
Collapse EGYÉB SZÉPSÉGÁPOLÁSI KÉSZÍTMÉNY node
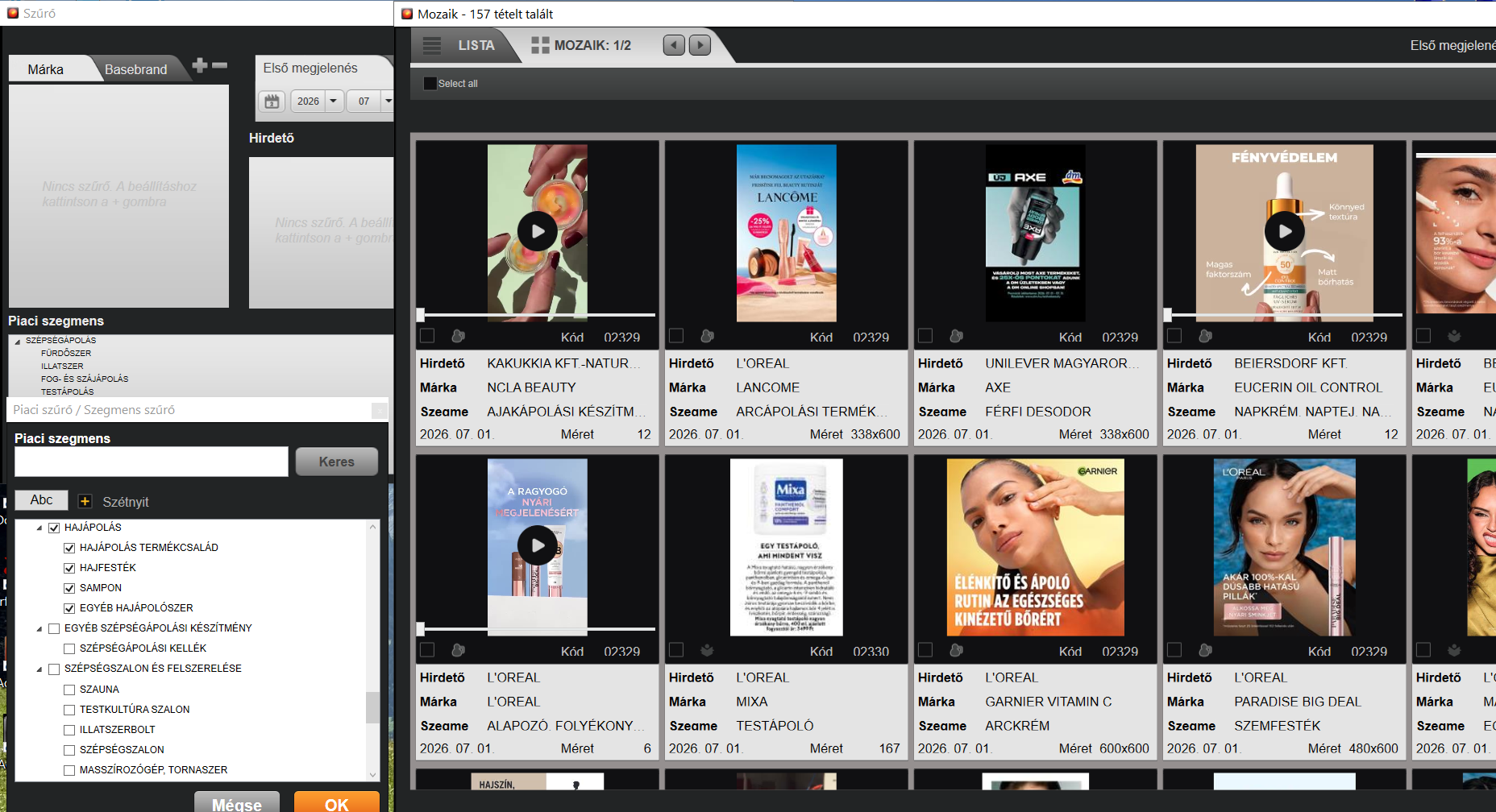pos(39,629)
